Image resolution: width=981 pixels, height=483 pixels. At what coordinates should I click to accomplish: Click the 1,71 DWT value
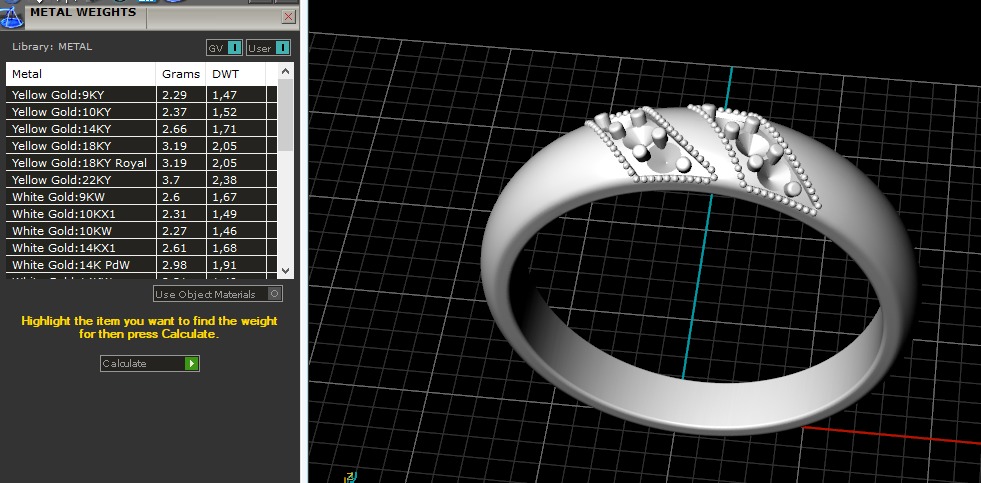(x=224, y=129)
